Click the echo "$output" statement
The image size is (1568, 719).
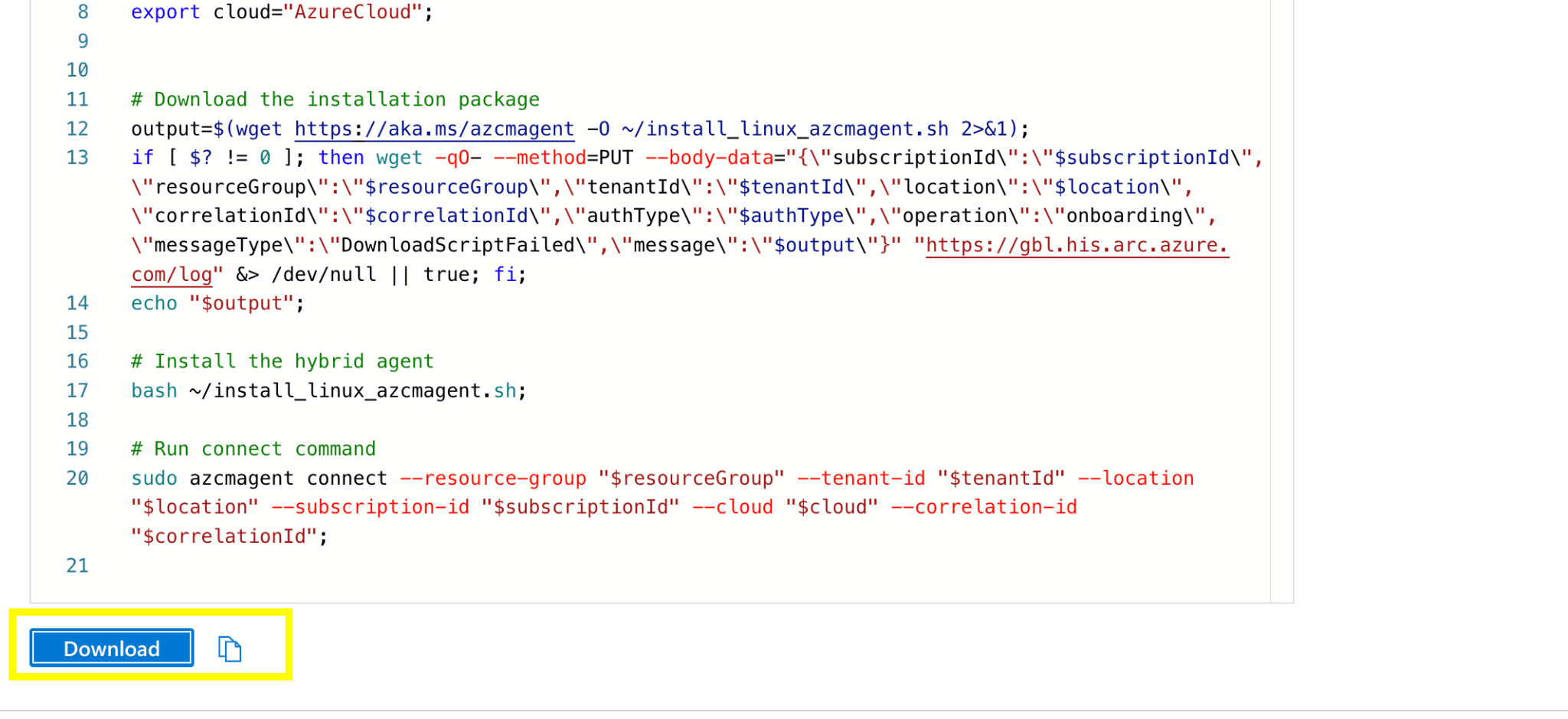click(217, 304)
